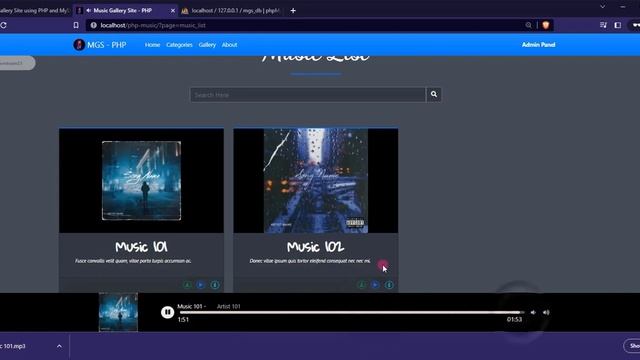Open info details on the Music 101 card

(x=215, y=284)
